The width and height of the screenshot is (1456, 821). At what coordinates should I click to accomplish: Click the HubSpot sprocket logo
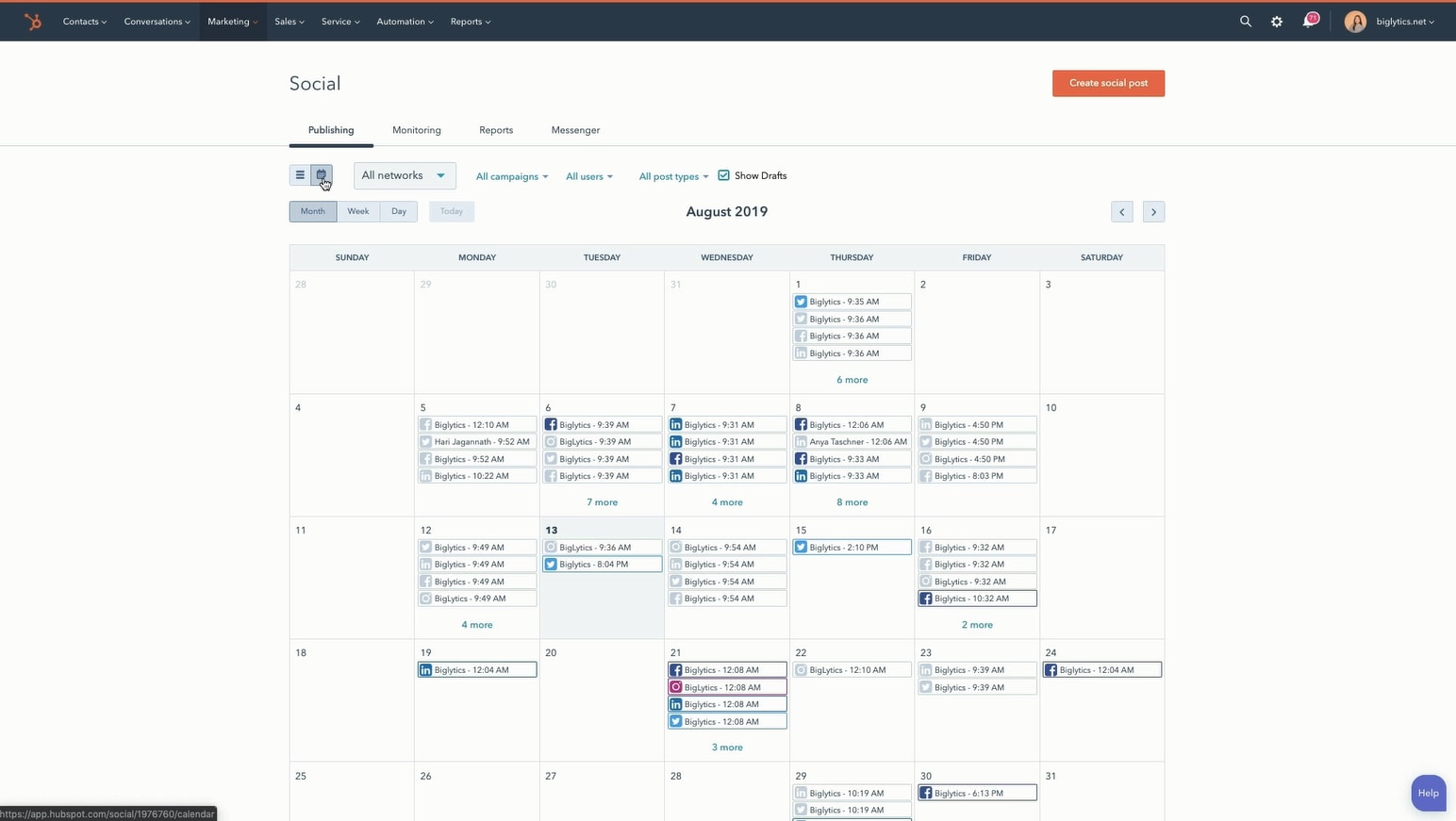click(x=33, y=22)
